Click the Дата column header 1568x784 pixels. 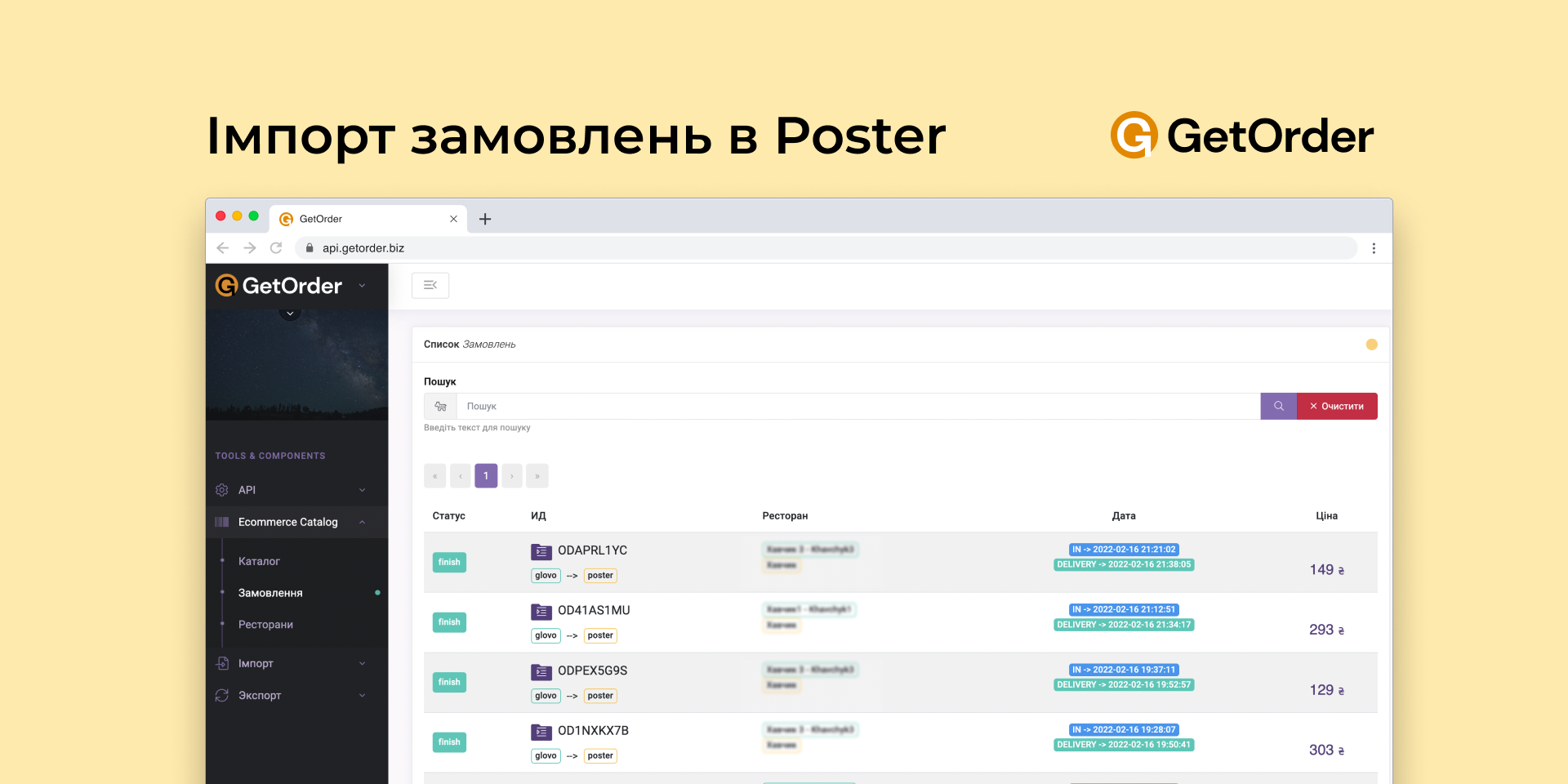pyautogui.click(x=1124, y=516)
